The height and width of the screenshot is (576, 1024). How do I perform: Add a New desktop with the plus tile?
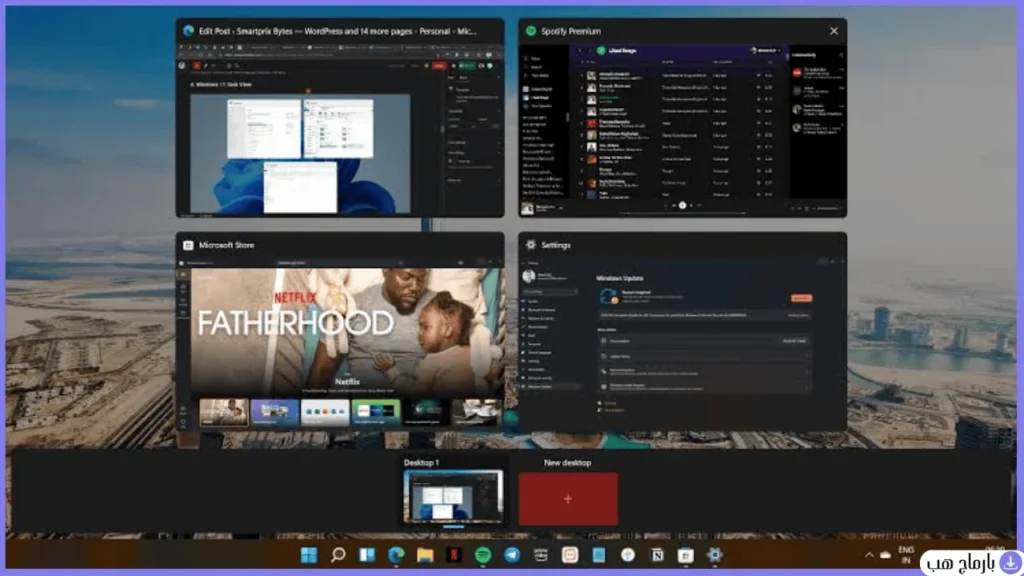pyautogui.click(x=568, y=499)
